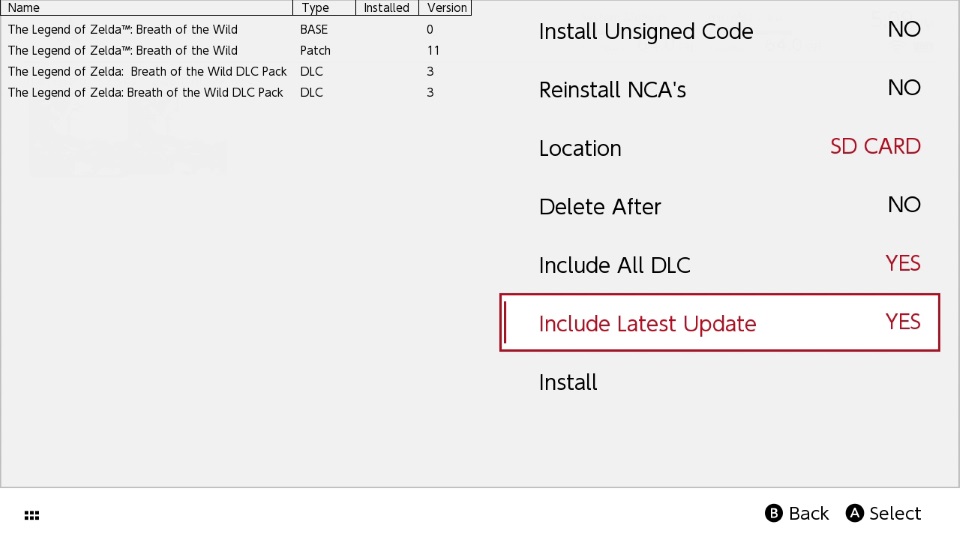960x540 pixels.
Task: Click the B button circle icon
Action: (774, 513)
